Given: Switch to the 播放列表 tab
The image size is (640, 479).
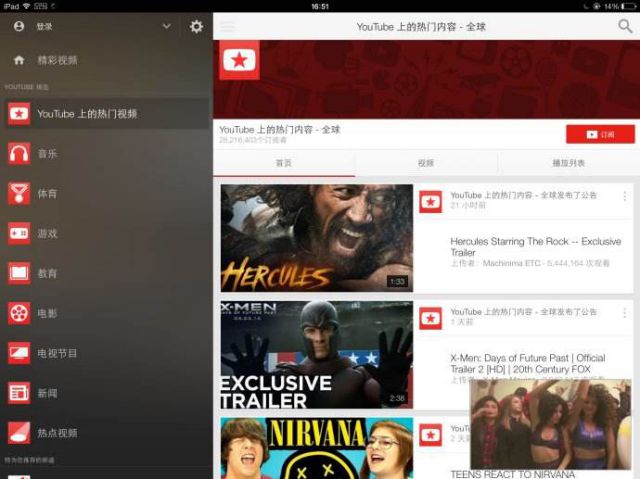Looking at the screenshot, I should [568, 163].
